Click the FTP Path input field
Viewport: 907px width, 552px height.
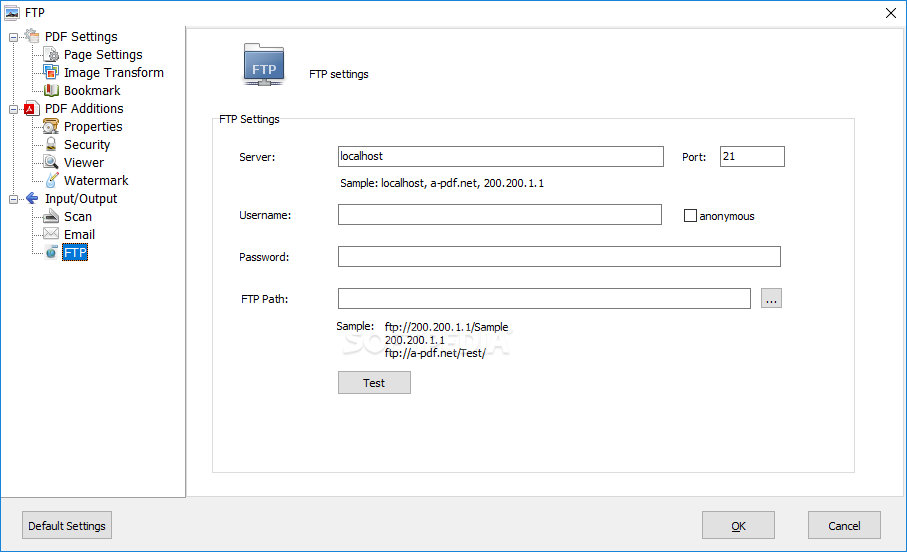(544, 298)
